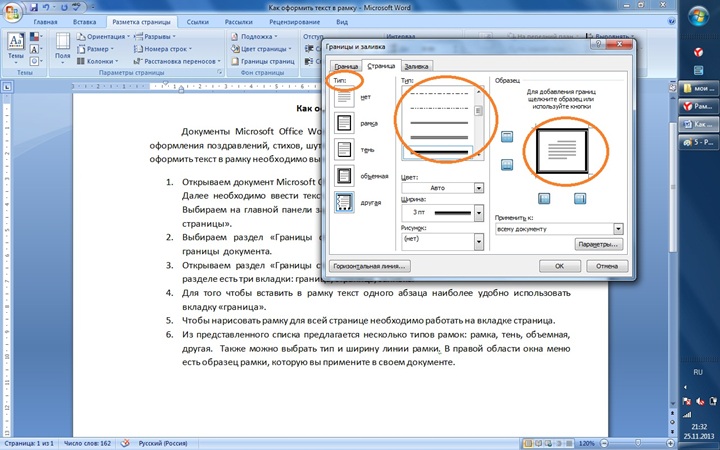The height and width of the screenshot is (450, 720).
Task: Open the Номера строк dropdown
Action: (163, 49)
